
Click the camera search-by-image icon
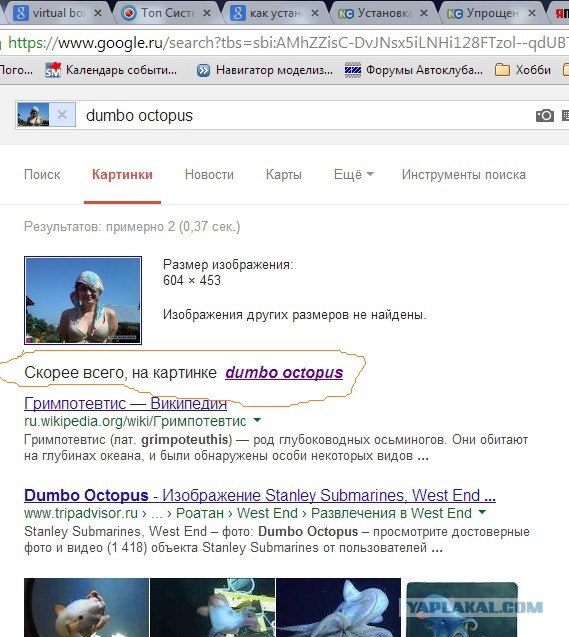tap(545, 116)
